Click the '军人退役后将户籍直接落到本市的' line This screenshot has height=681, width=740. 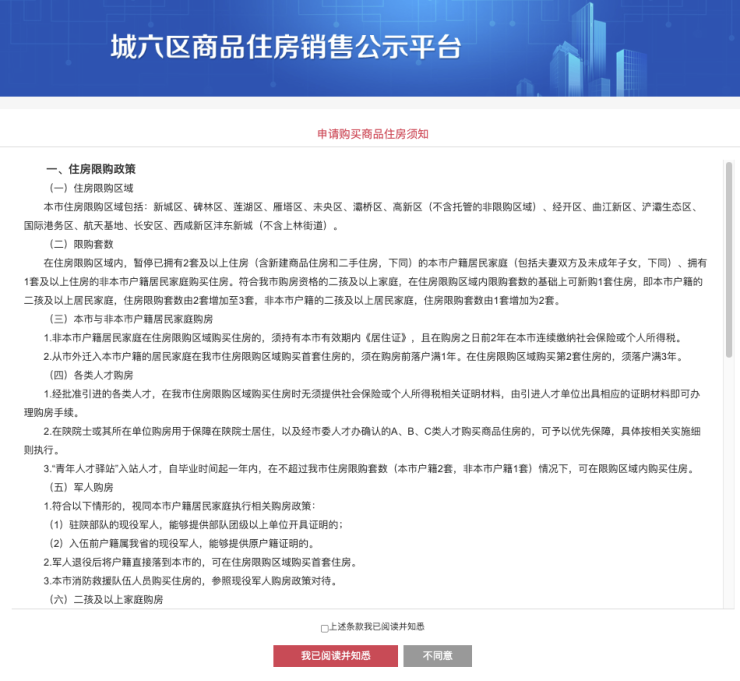tap(200, 562)
